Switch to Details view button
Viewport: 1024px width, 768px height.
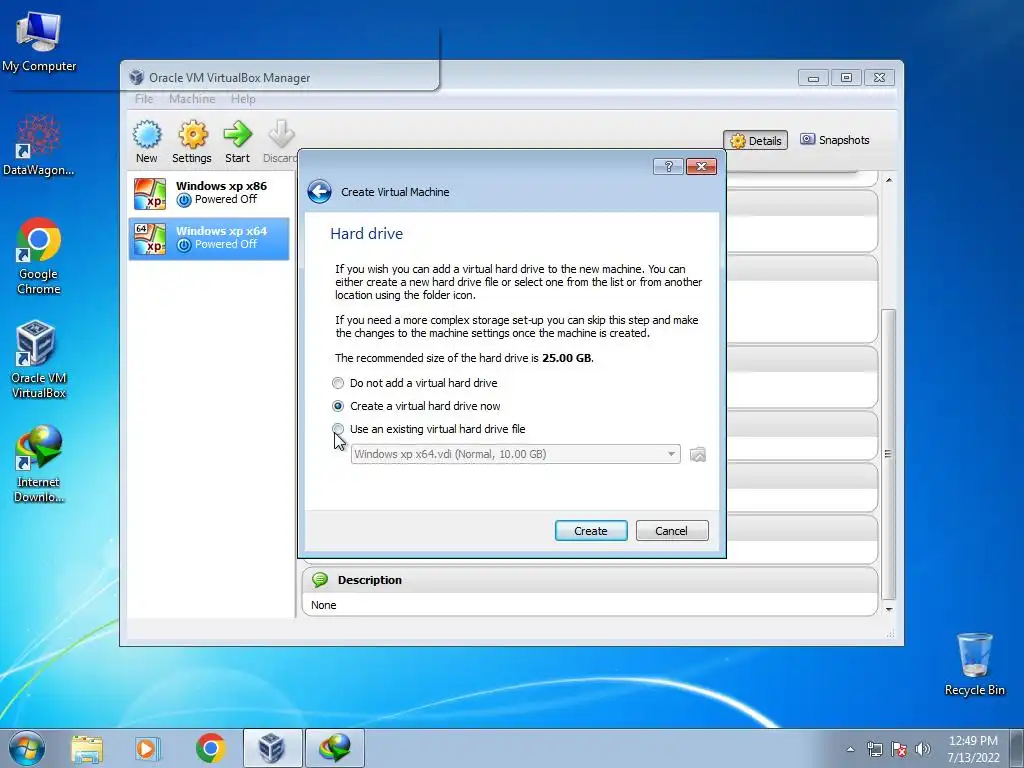point(756,140)
